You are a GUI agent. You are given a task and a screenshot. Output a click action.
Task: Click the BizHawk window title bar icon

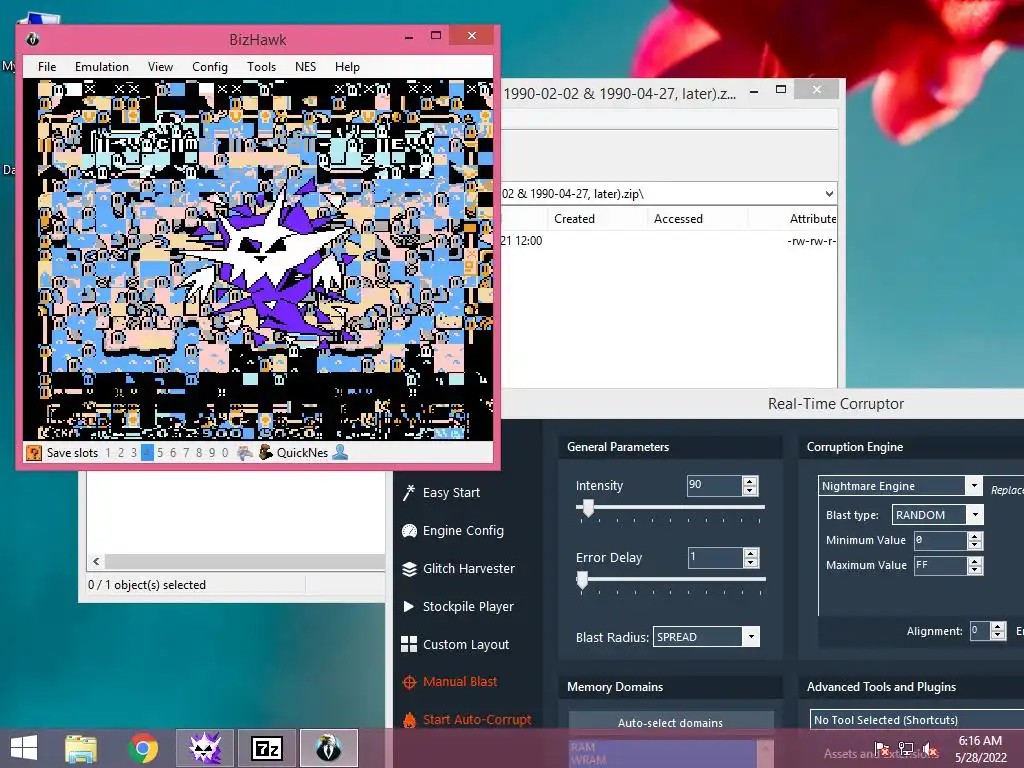click(33, 39)
